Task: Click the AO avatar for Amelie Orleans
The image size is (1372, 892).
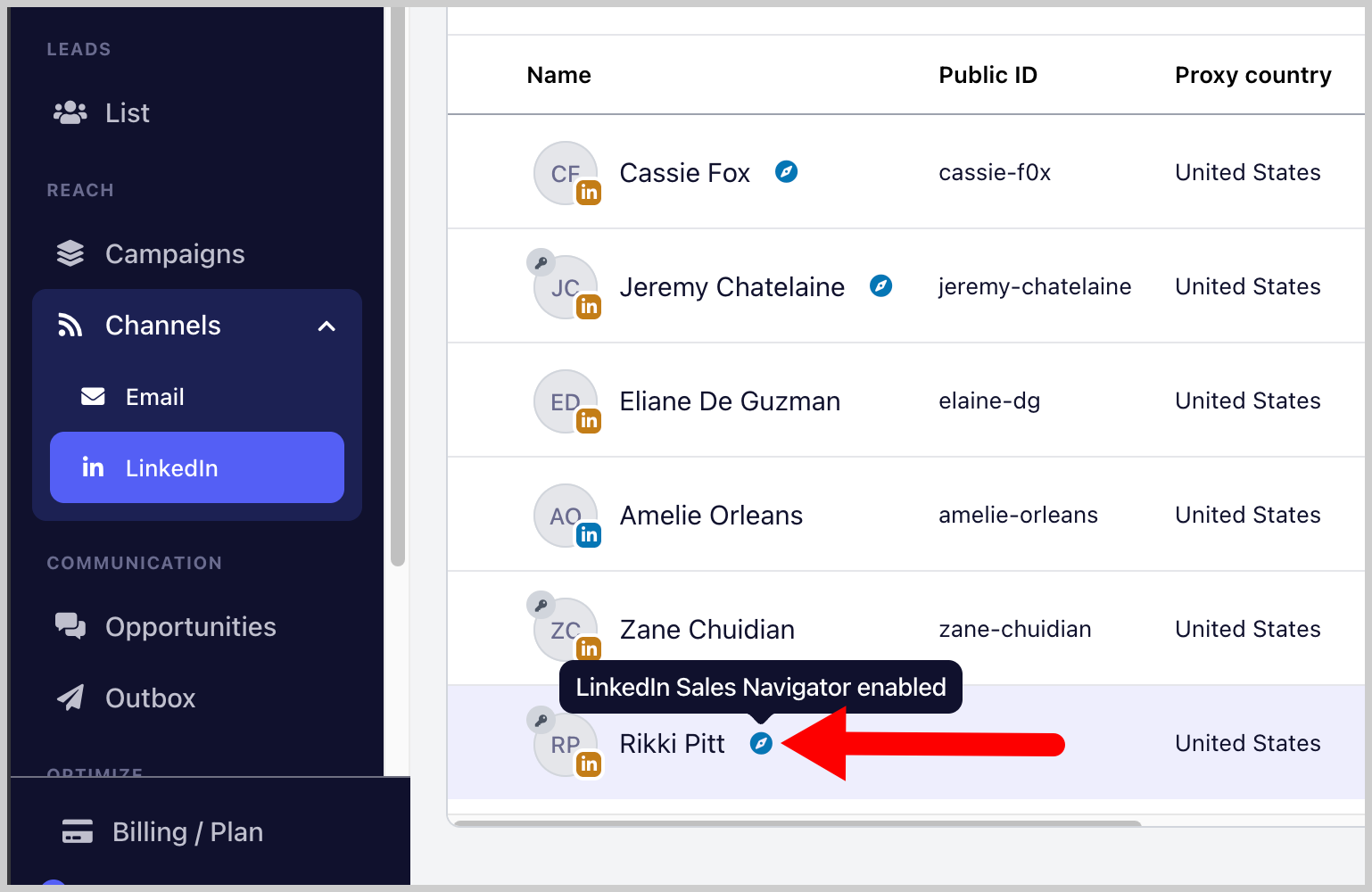Action: [x=566, y=516]
